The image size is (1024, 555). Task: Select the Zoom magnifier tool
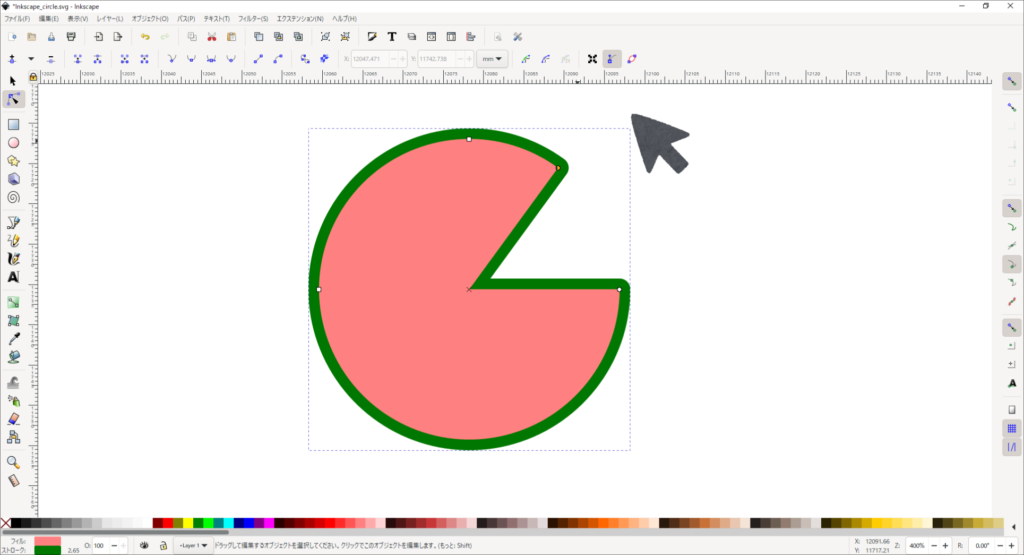pos(13,462)
